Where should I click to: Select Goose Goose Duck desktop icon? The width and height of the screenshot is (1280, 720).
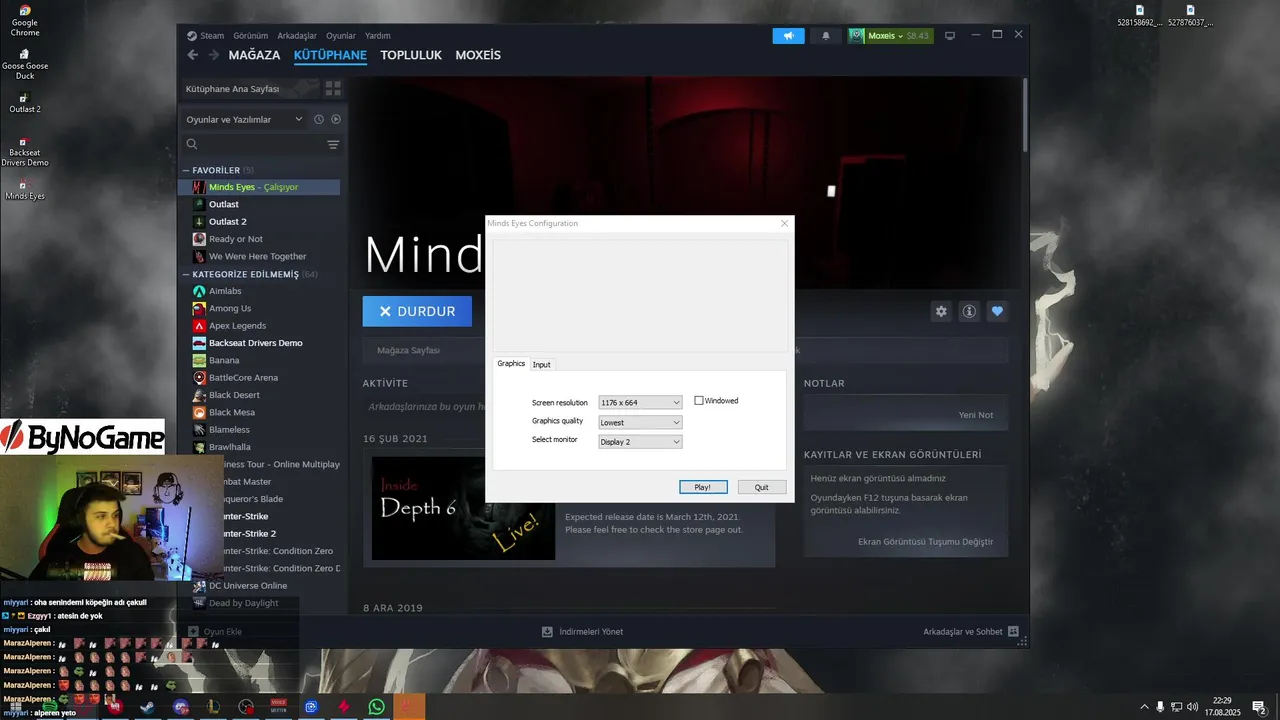click(25, 64)
